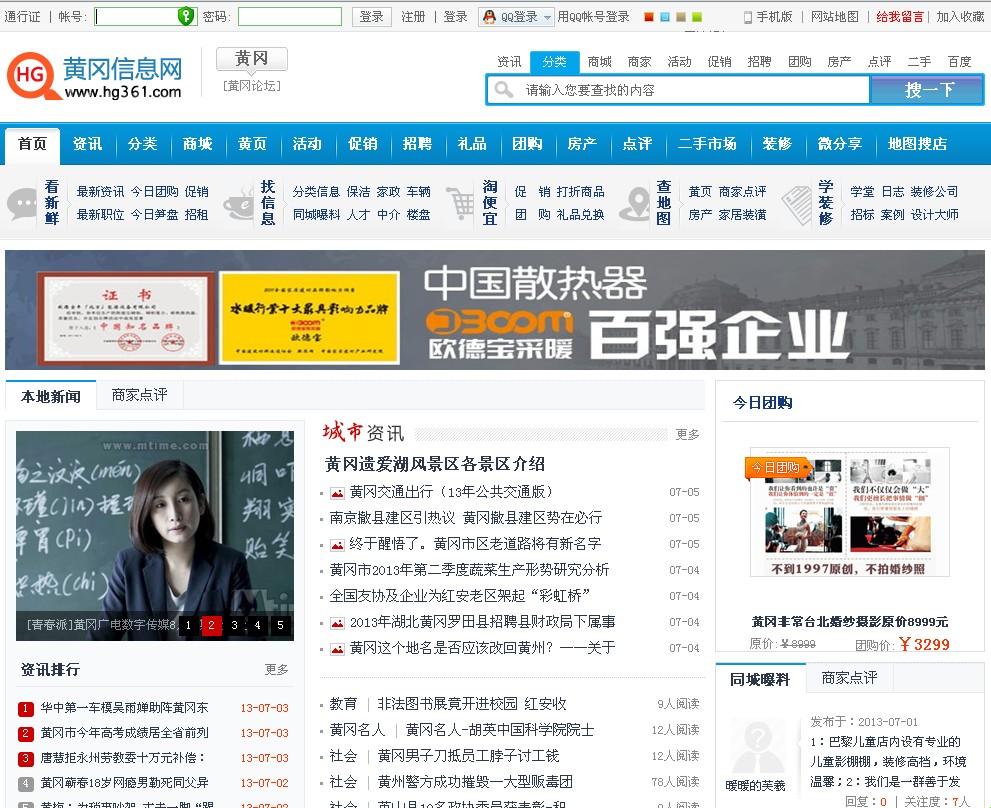
Task: Open ranked item 华中第一车模吴雨婵助阵黄冈东
Action: pos(125,708)
